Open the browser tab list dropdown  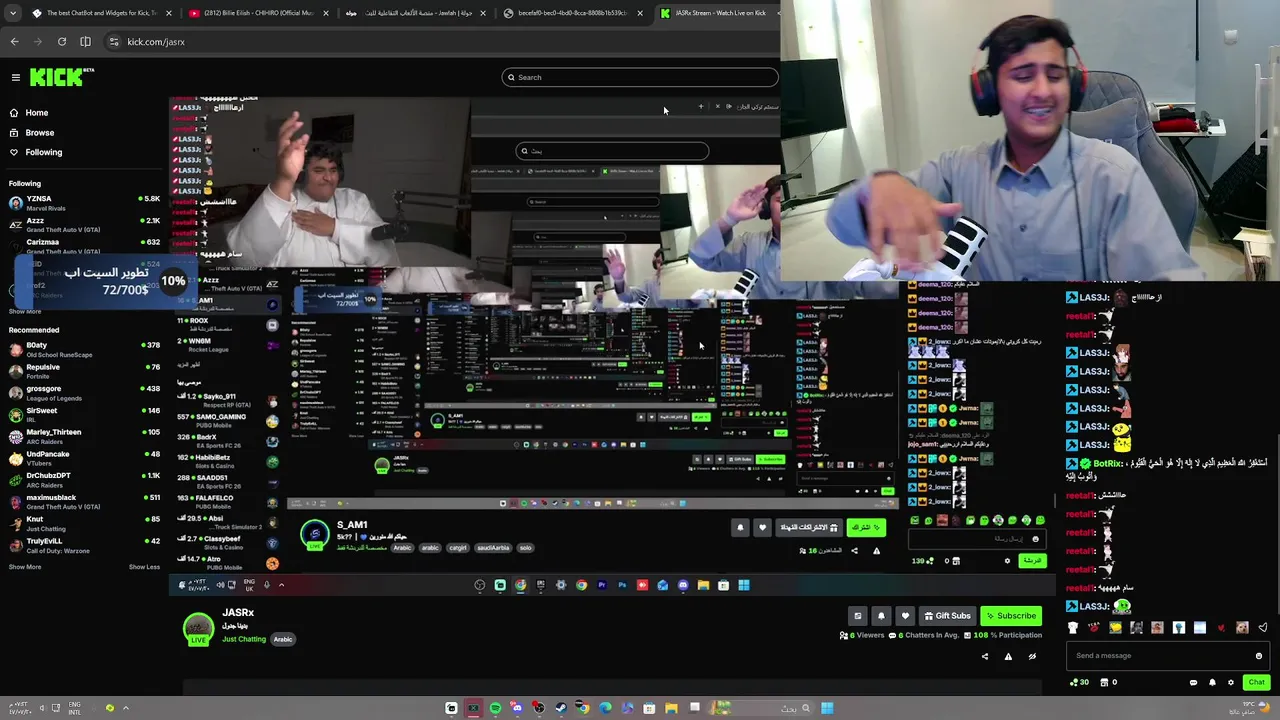tap(12, 13)
